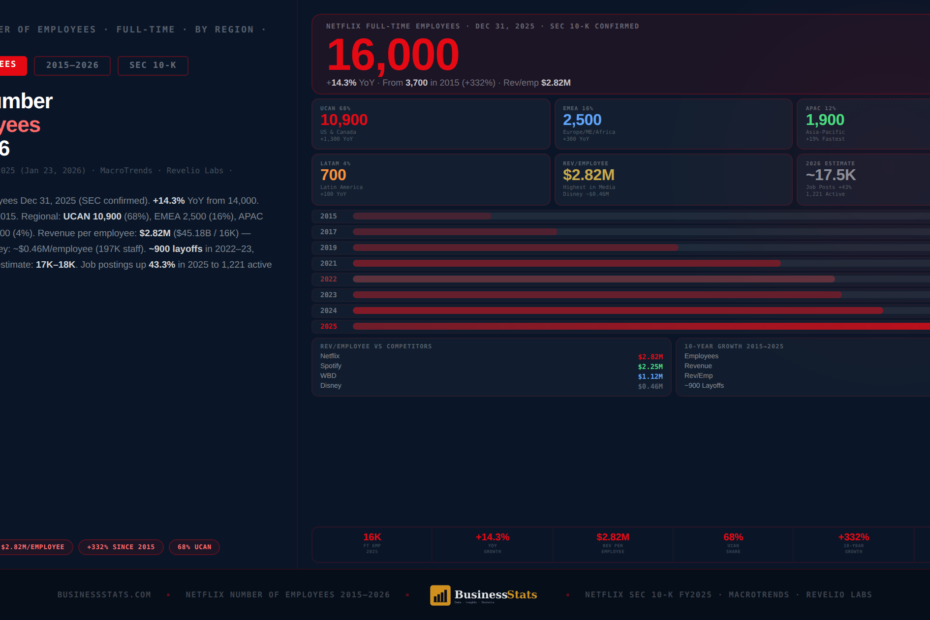Click 'From 3,700 in 2015 (+332%)' subtext
The height and width of the screenshot is (620, 930).
(x=439, y=83)
